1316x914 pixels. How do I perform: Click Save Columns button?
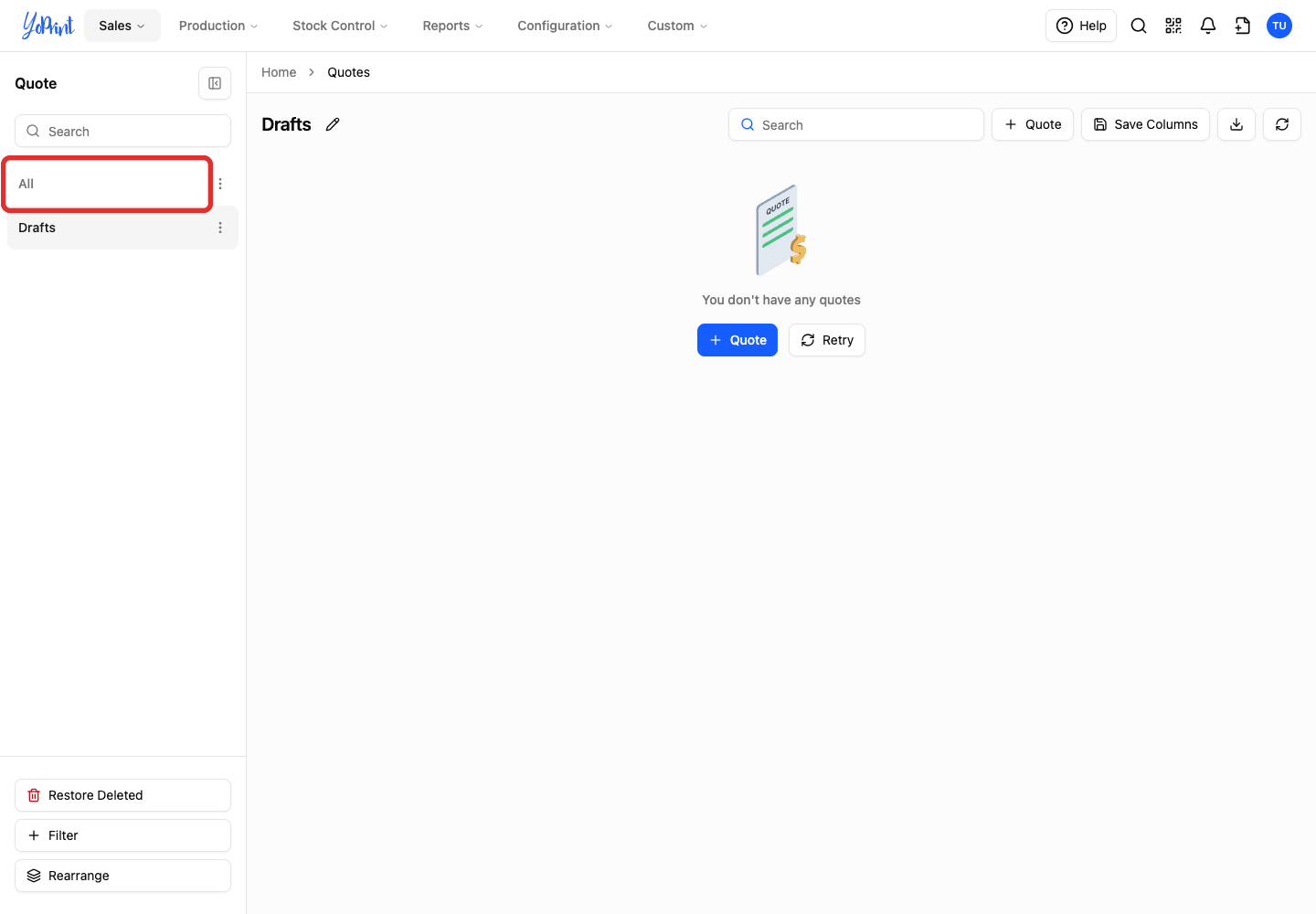pyautogui.click(x=1146, y=124)
